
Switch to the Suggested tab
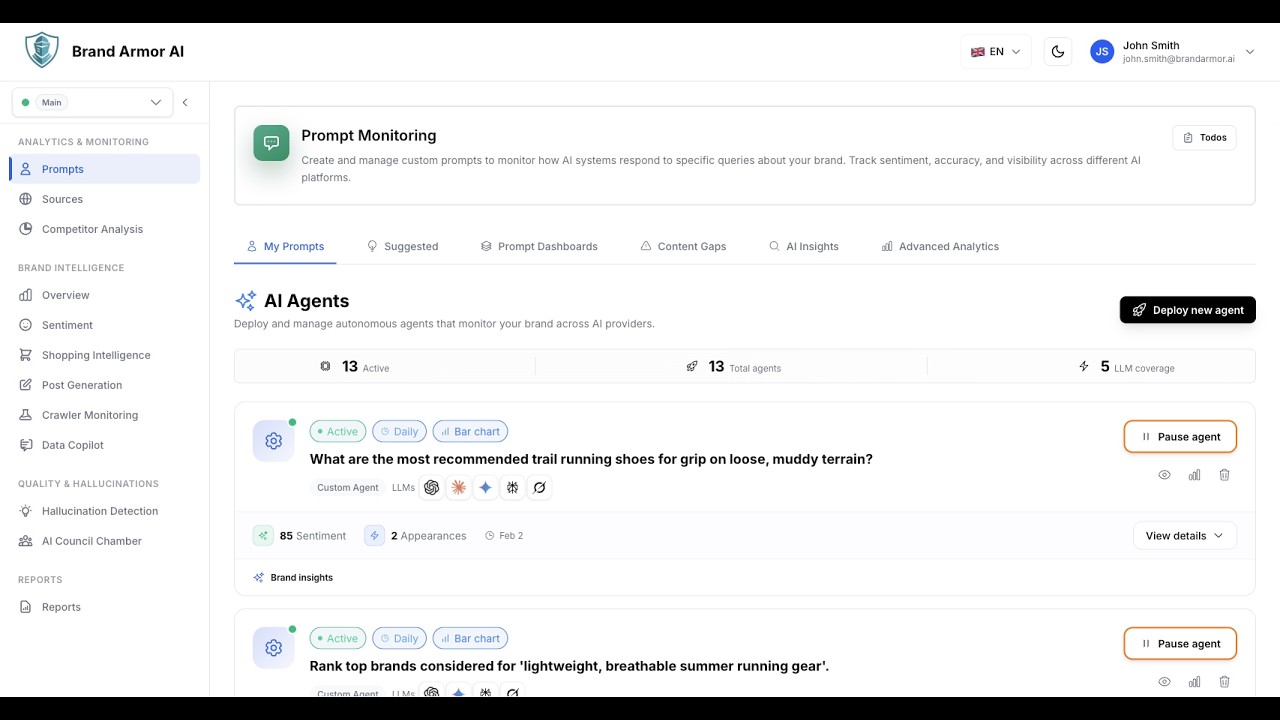coord(402,246)
